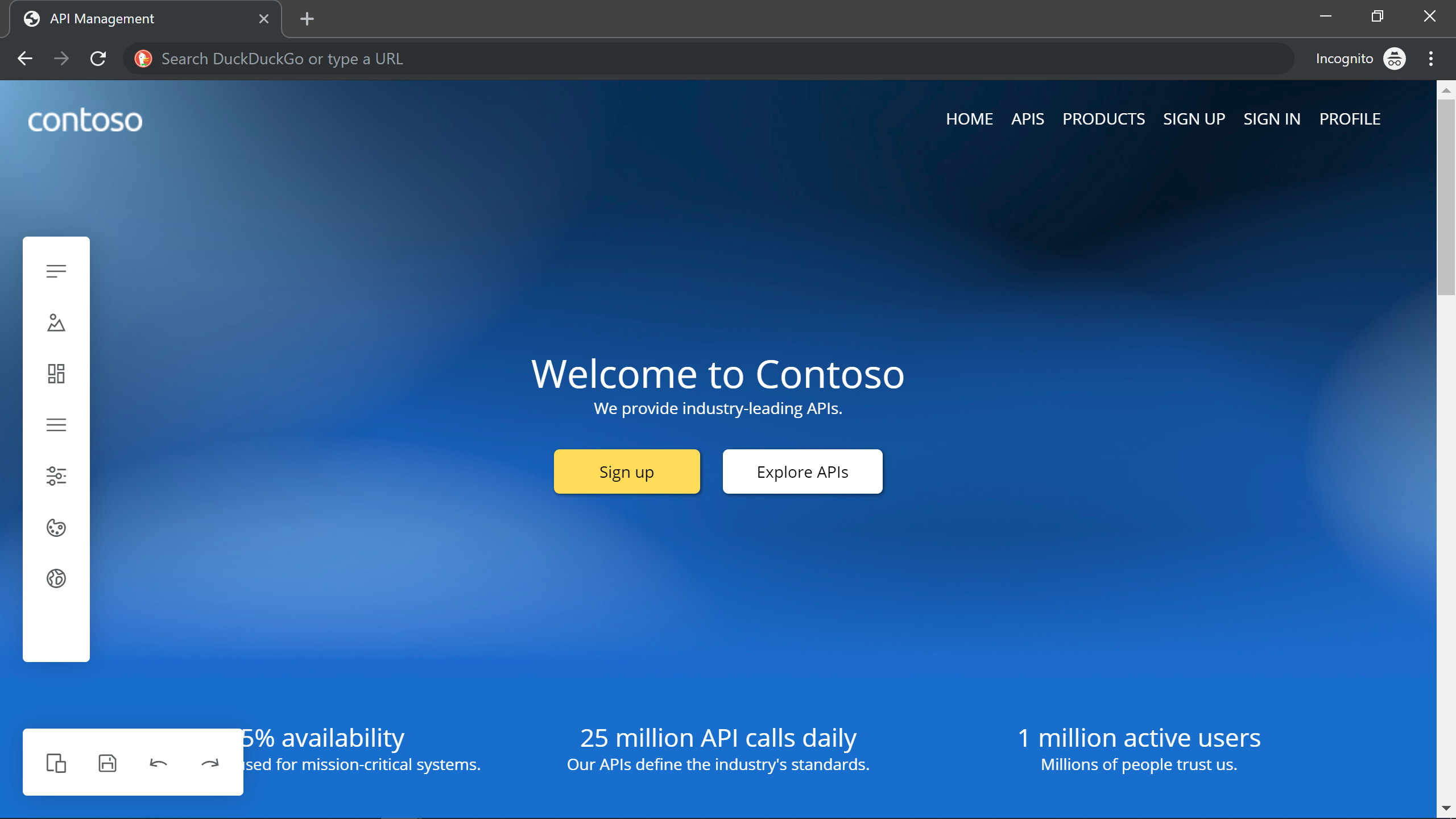Click the page vertical scrollbar thumb

click(x=1446, y=196)
